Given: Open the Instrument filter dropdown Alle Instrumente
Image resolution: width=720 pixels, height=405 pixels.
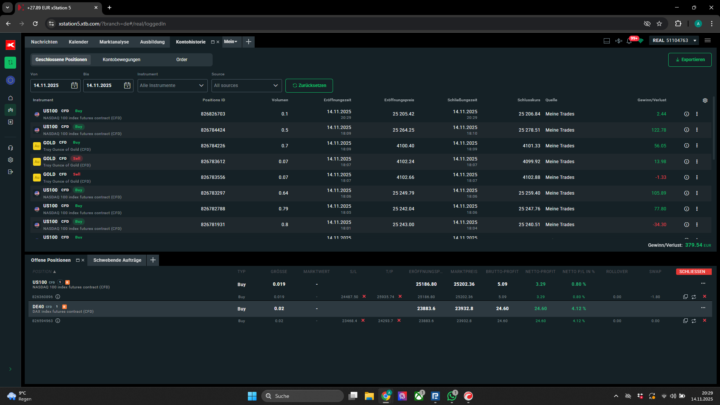Looking at the screenshot, I should click(172, 85).
